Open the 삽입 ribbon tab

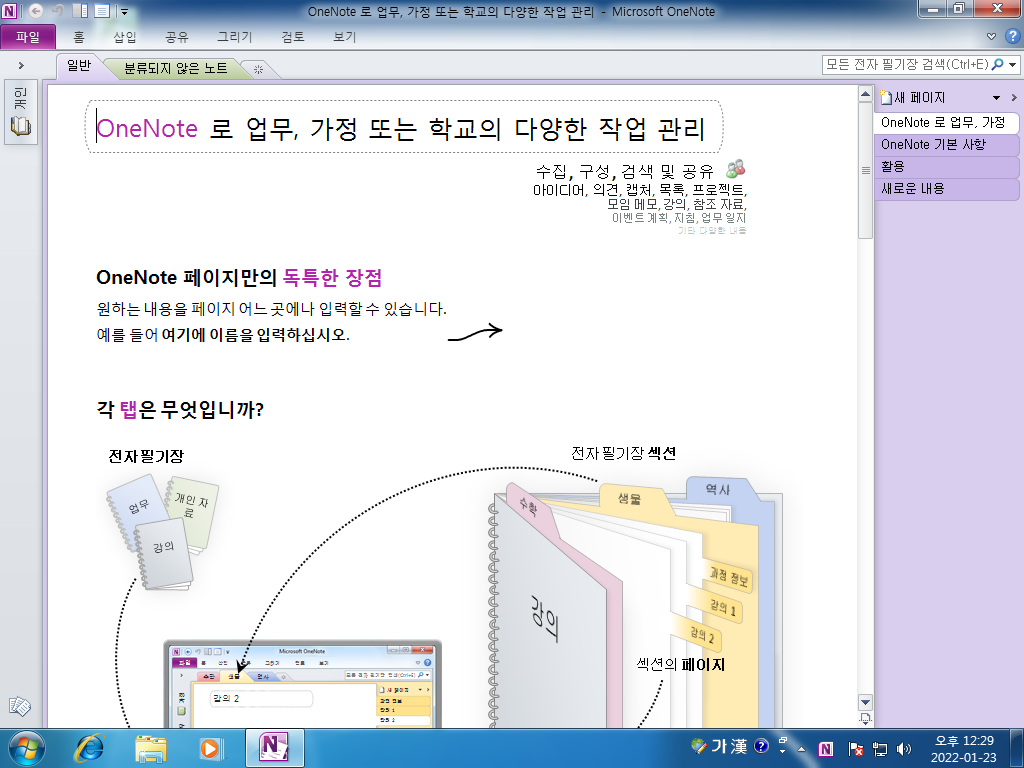pyautogui.click(x=125, y=37)
